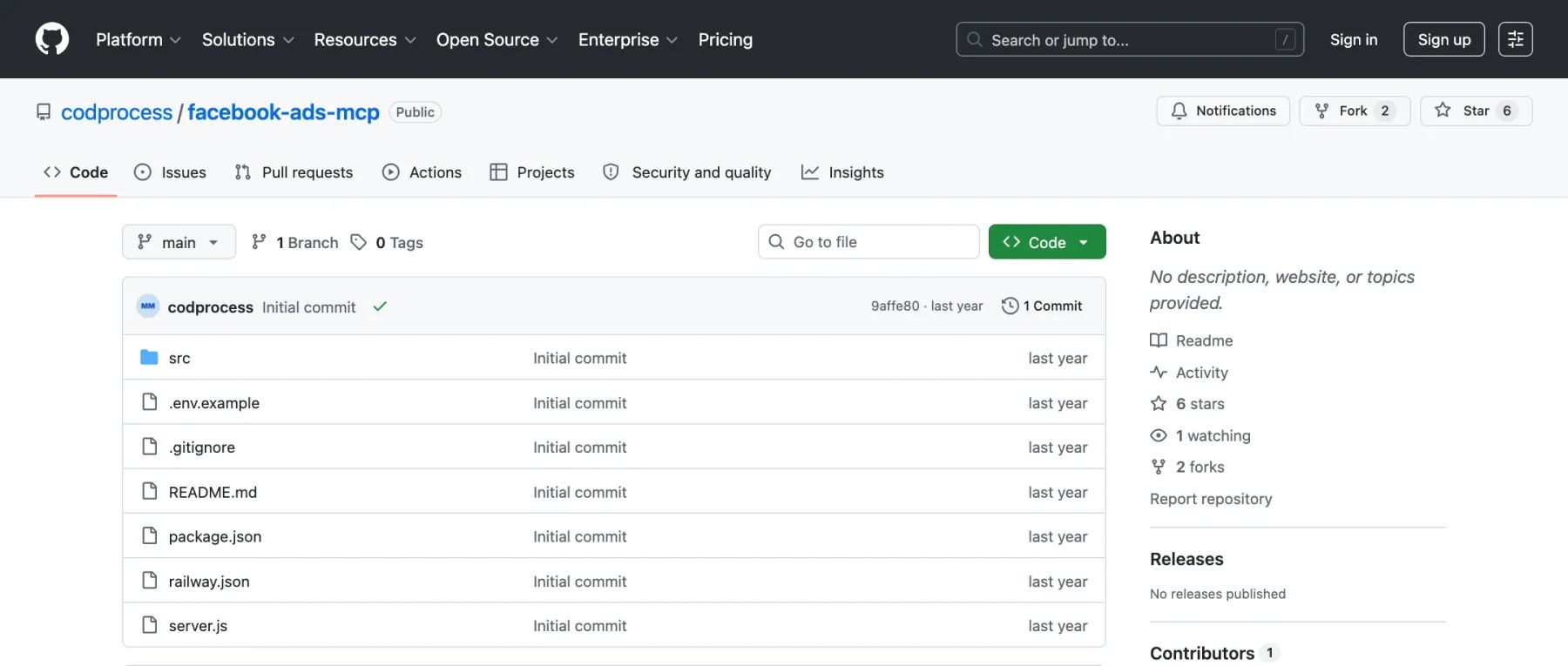Viewport: 1568px width, 666px height.
Task: Click the Notifications bell button
Action: point(1223,111)
